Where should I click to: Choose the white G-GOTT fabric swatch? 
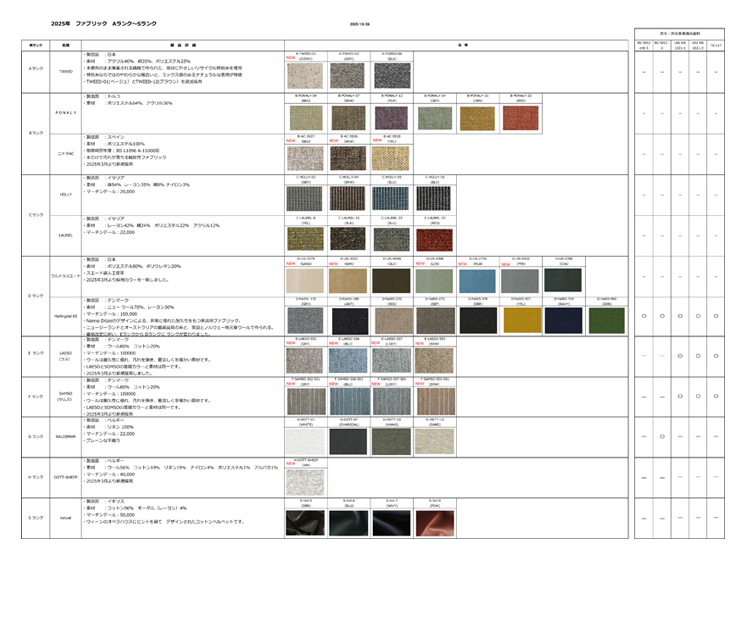306,441
